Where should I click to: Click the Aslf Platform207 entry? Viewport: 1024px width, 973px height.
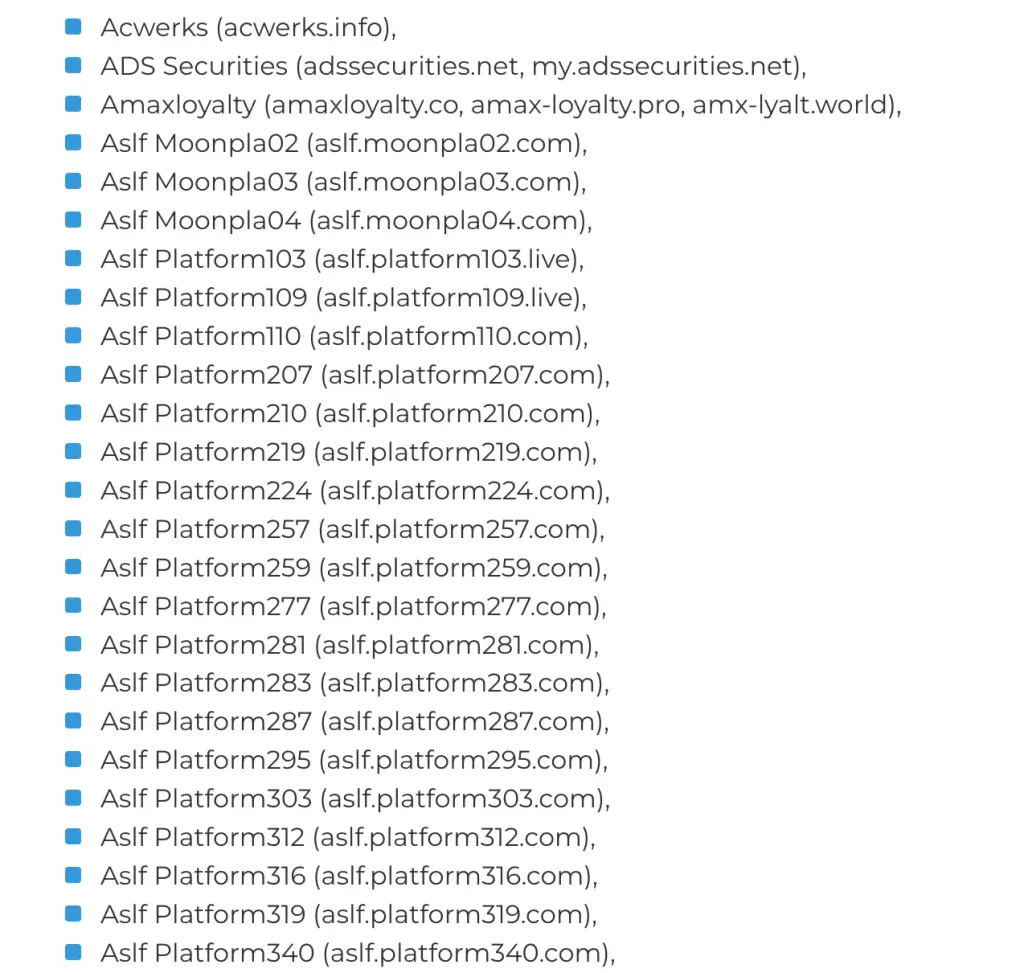pyautogui.click(x=355, y=374)
